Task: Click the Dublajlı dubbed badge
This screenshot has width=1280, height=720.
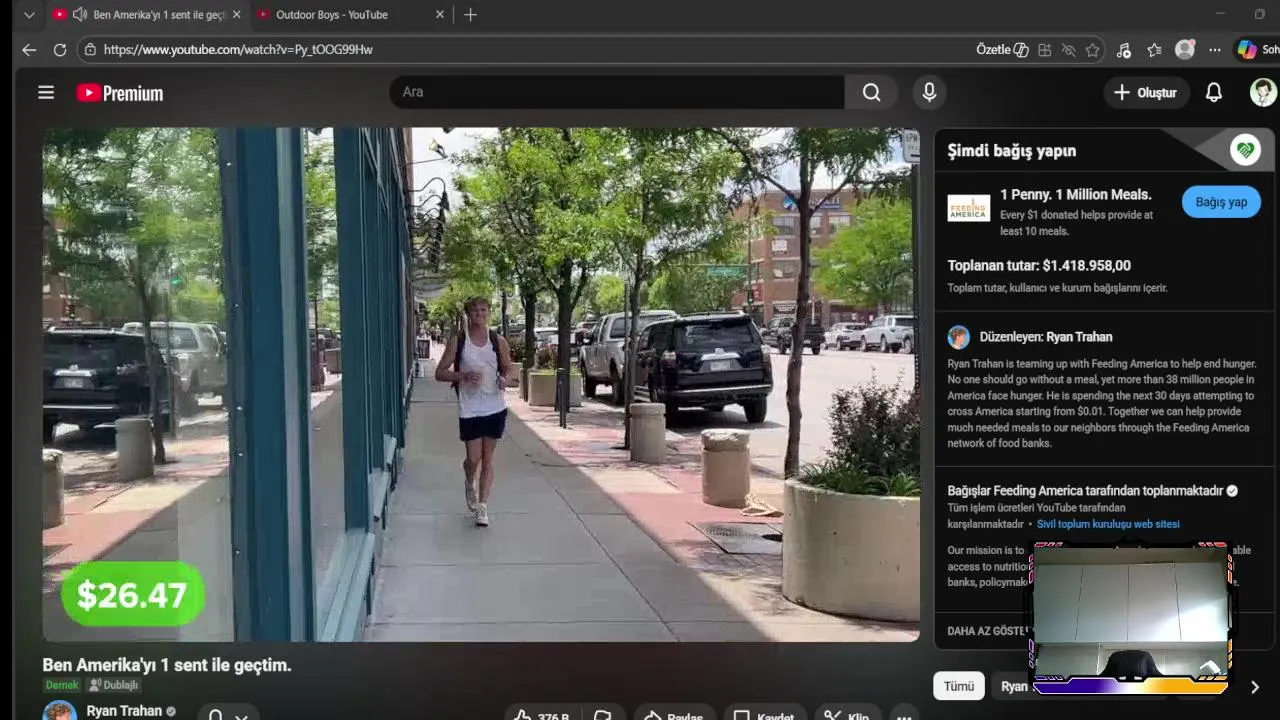Action: (114, 685)
